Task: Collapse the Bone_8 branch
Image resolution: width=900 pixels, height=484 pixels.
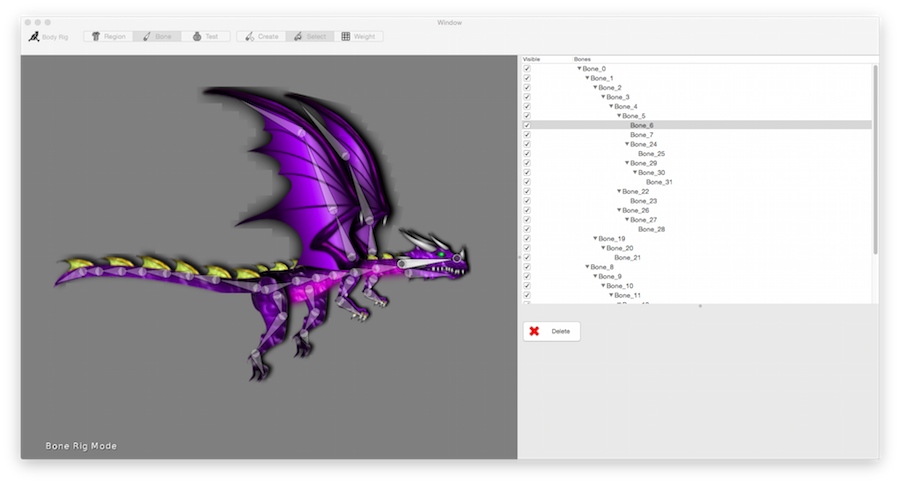Action: click(x=587, y=267)
